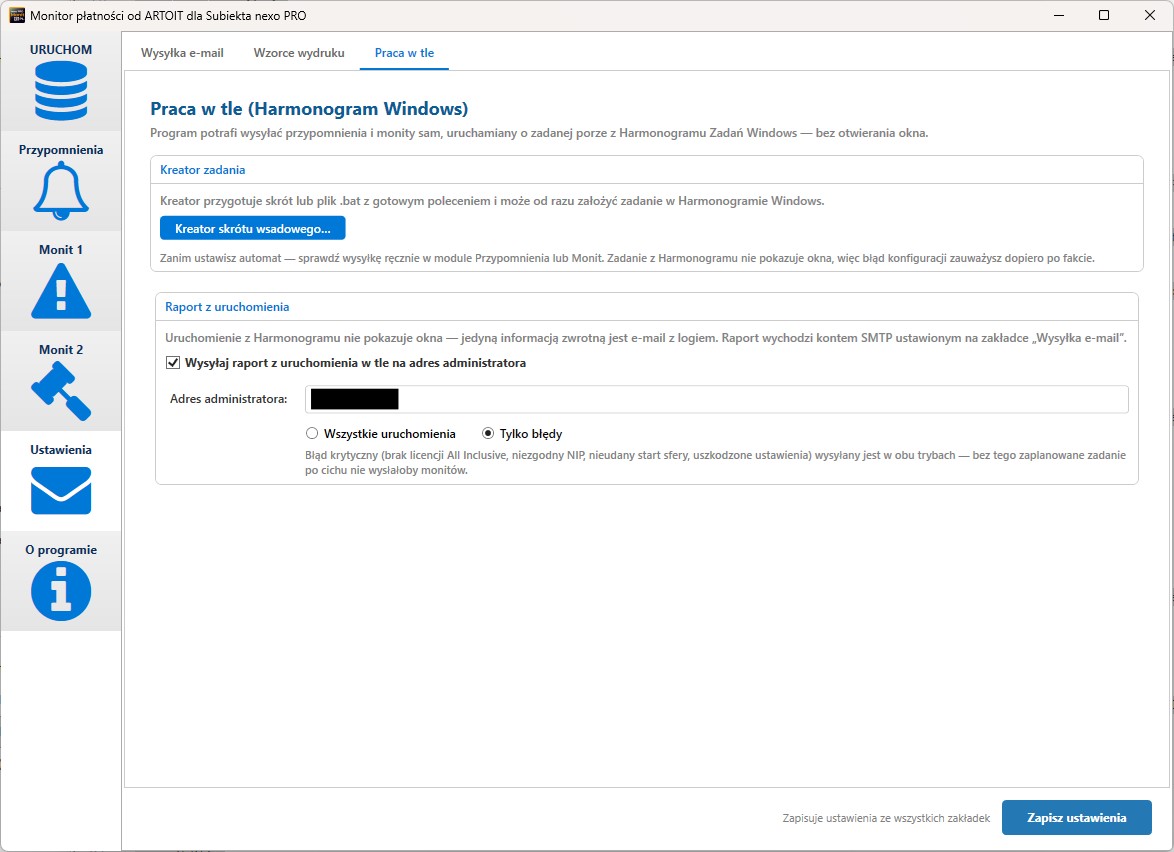
Task: Click the Adres administratora label
Action: [x=228, y=399]
